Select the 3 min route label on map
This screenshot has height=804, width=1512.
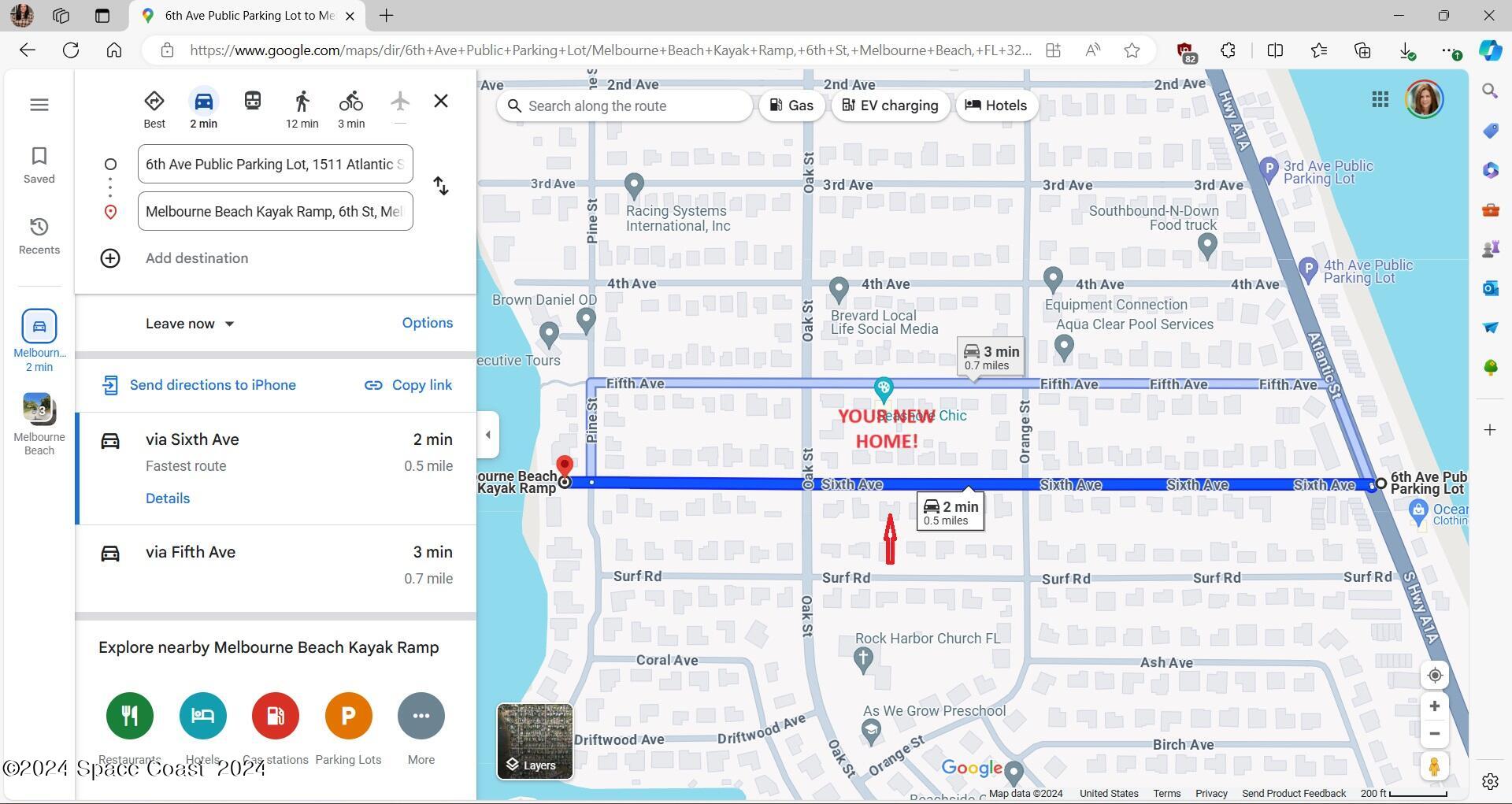(991, 358)
